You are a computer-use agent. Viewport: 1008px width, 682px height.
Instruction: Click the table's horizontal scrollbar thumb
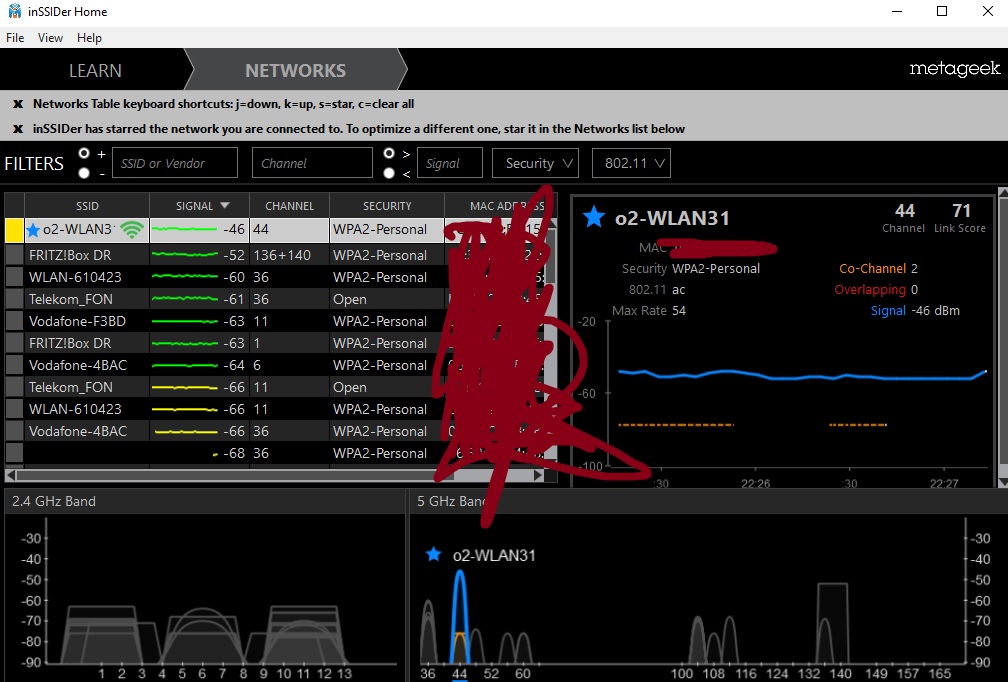point(235,476)
